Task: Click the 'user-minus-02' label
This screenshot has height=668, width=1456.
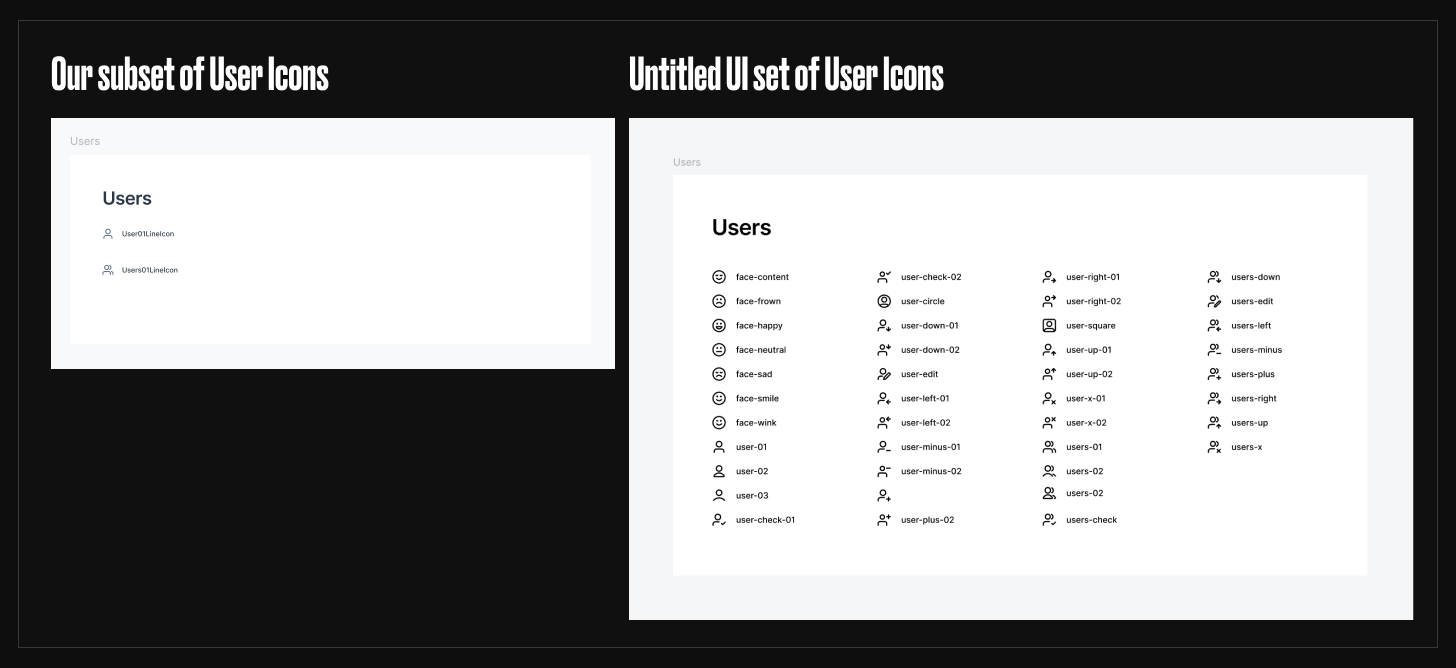Action: point(931,471)
